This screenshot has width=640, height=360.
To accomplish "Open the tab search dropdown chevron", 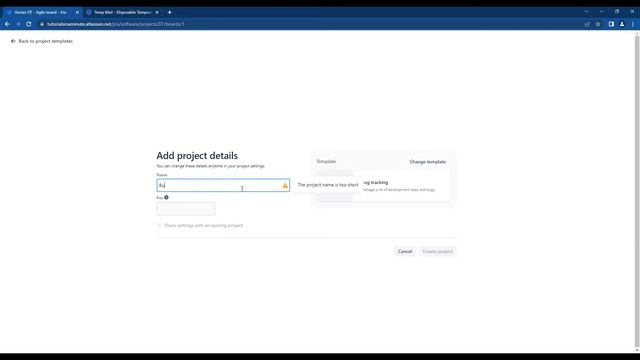I will pos(586,12).
